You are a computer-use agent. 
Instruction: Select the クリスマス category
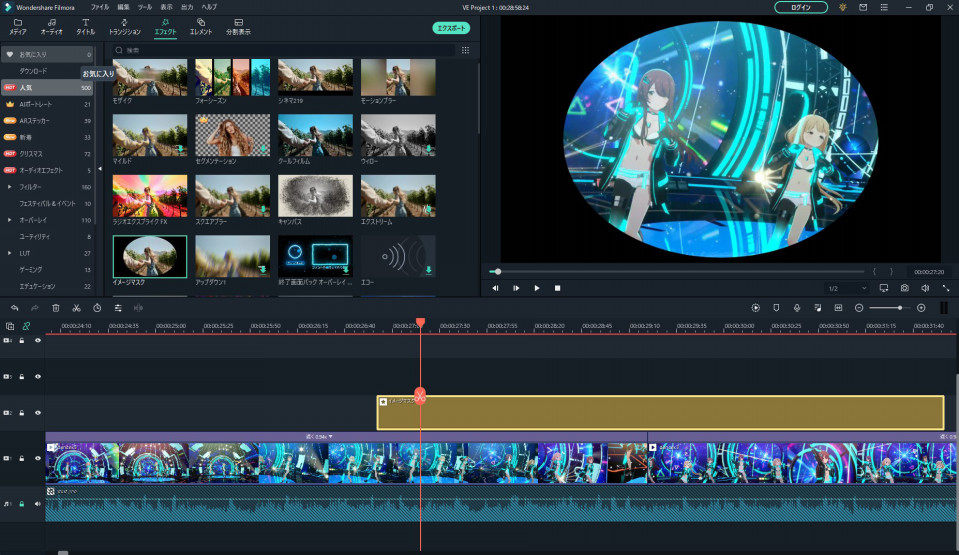[x=47, y=154]
